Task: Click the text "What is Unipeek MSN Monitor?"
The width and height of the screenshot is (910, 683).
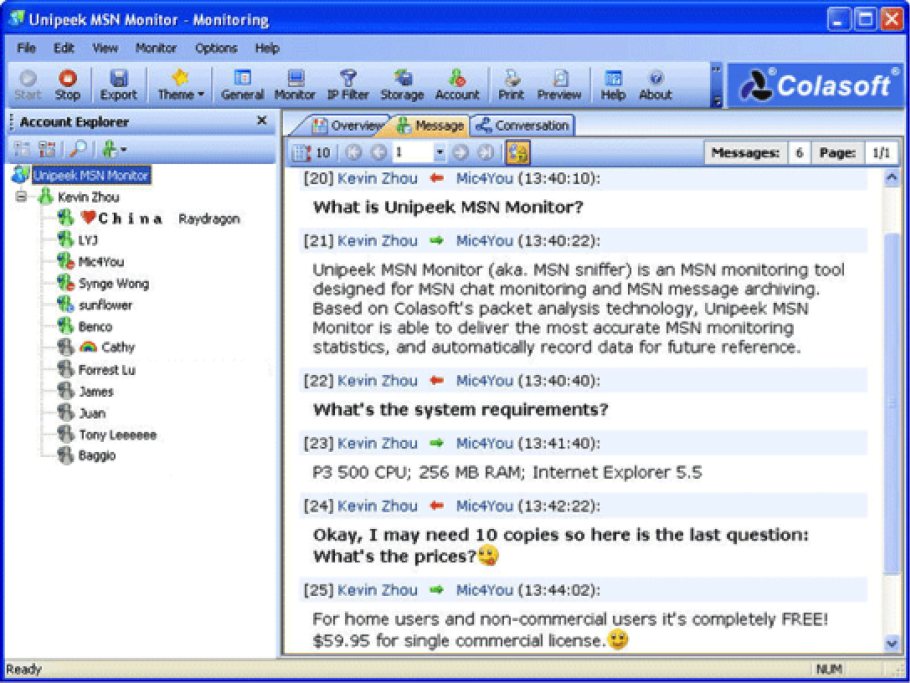Action: pyautogui.click(x=448, y=207)
